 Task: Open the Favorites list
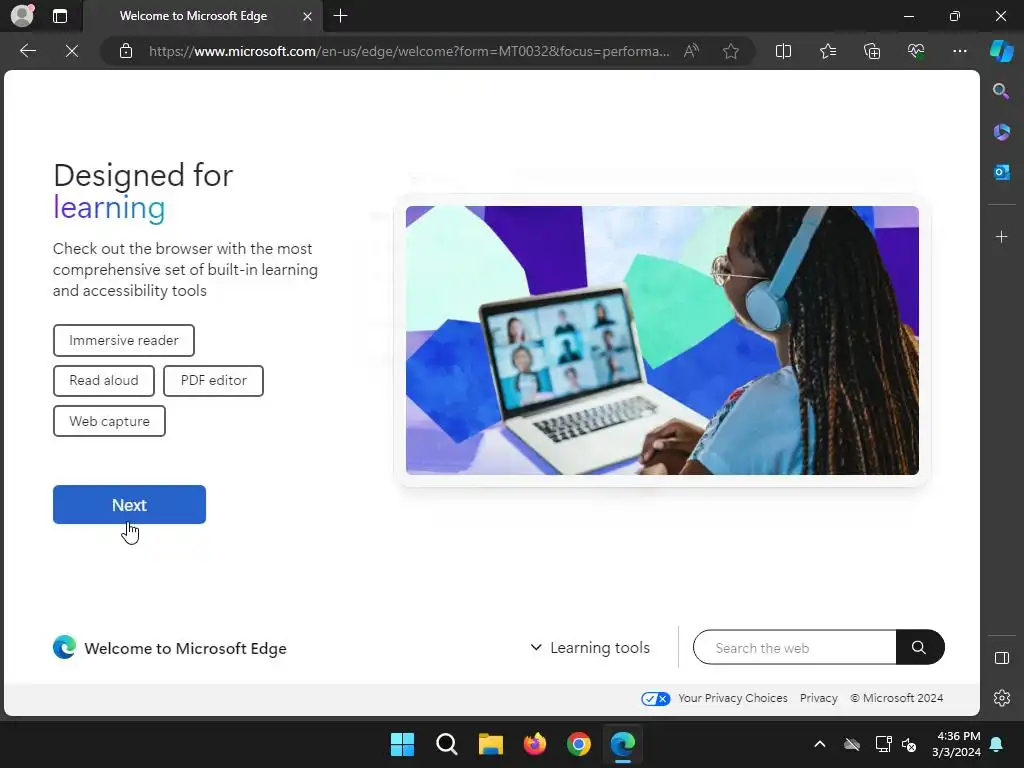[x=827, y=51]
